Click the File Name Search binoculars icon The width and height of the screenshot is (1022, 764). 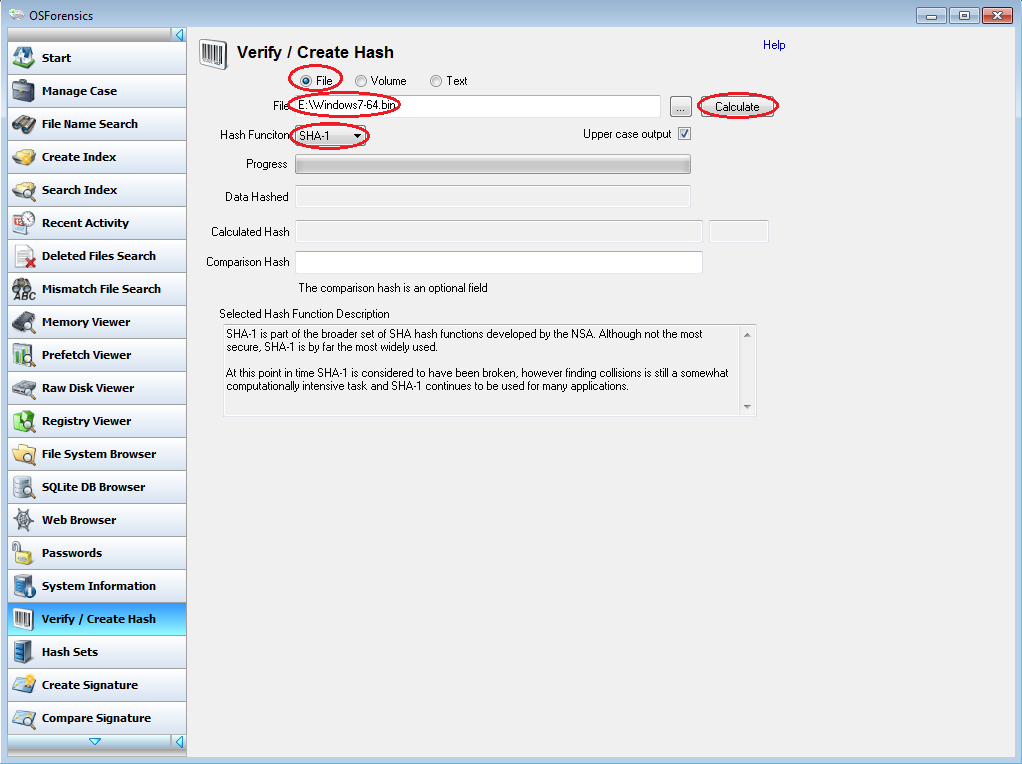24,124
